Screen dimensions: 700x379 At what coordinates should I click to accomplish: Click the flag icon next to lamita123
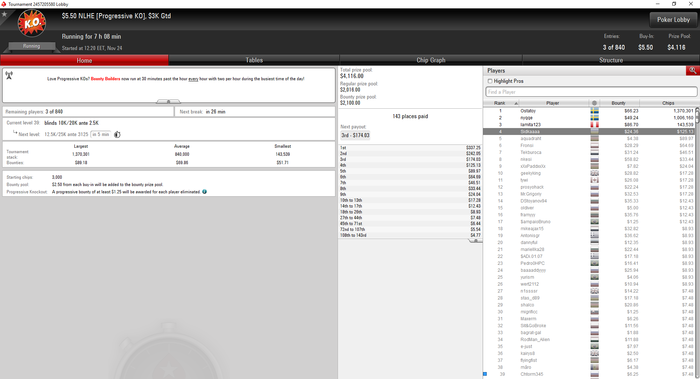pos(594,125)
